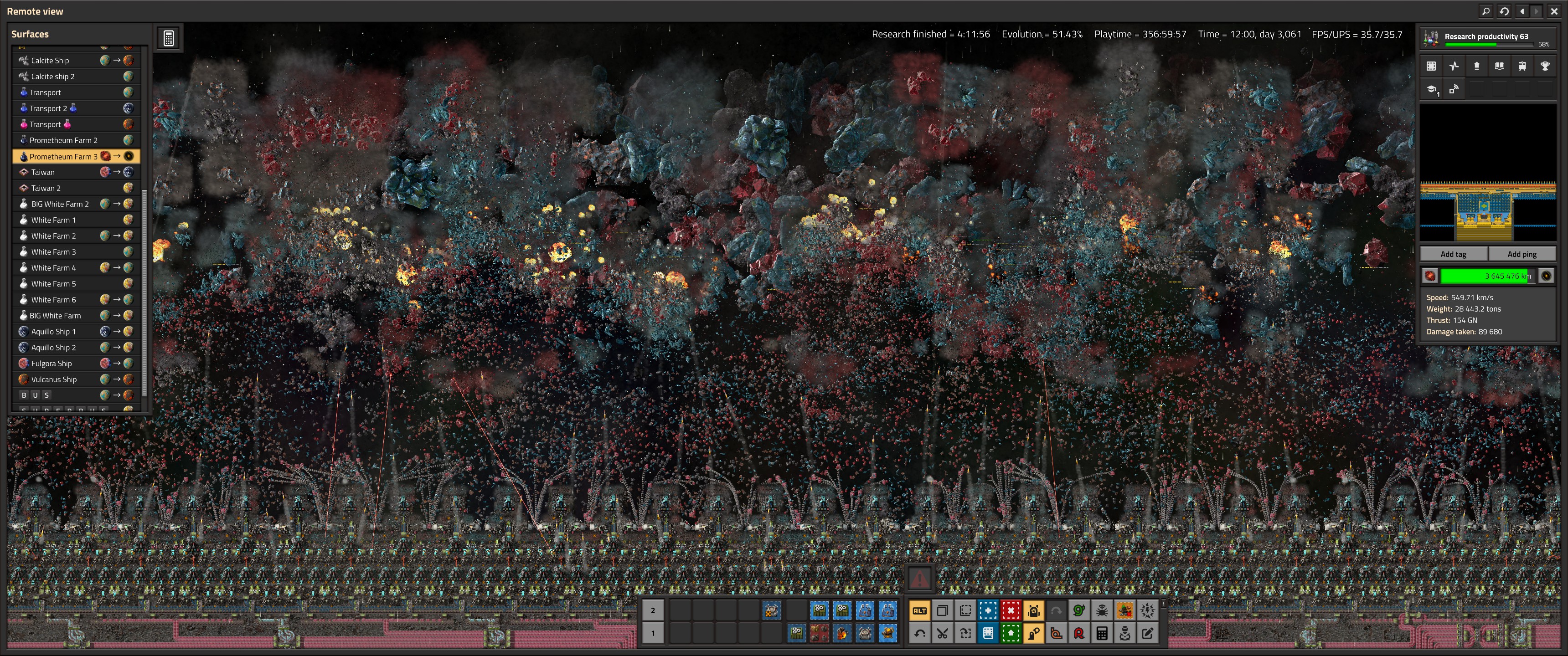Viewport: 1568px width, 656px height.
Task: Click the pencil edit shortcut icon
Action: (x=1147, y=634)
